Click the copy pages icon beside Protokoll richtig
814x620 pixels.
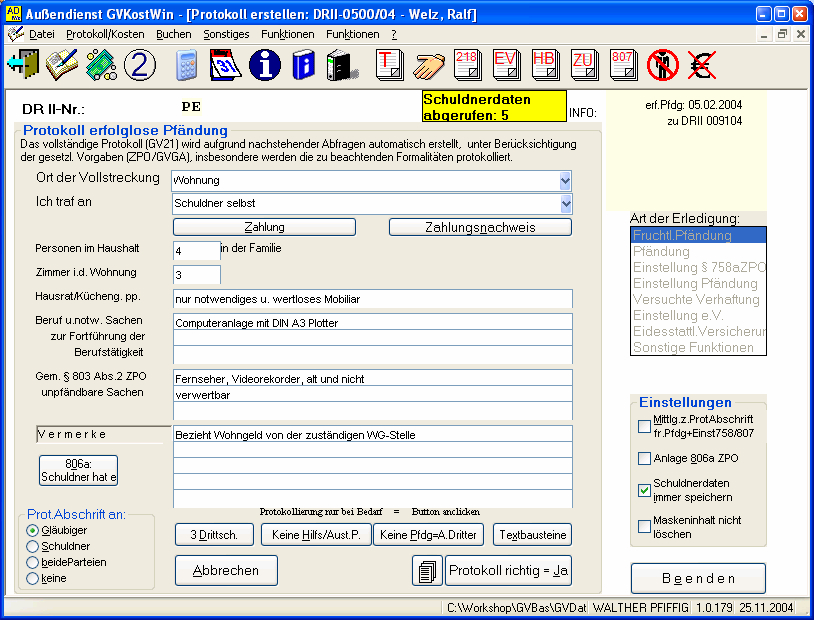point(427,571)
